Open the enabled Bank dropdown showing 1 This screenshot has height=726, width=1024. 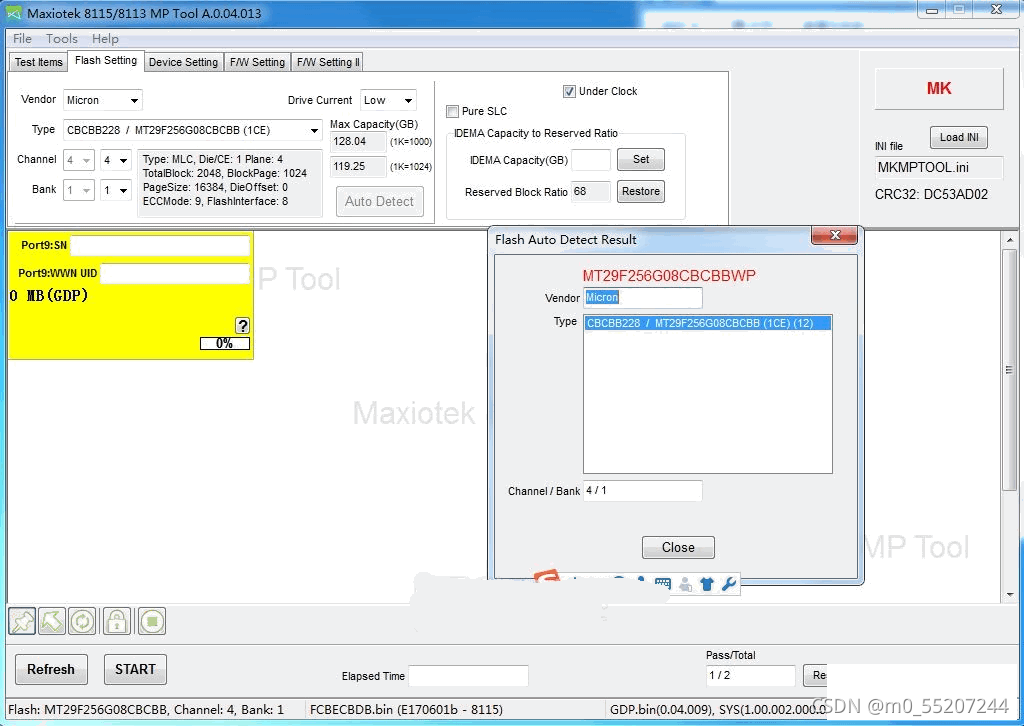click(x=116, y=190)
